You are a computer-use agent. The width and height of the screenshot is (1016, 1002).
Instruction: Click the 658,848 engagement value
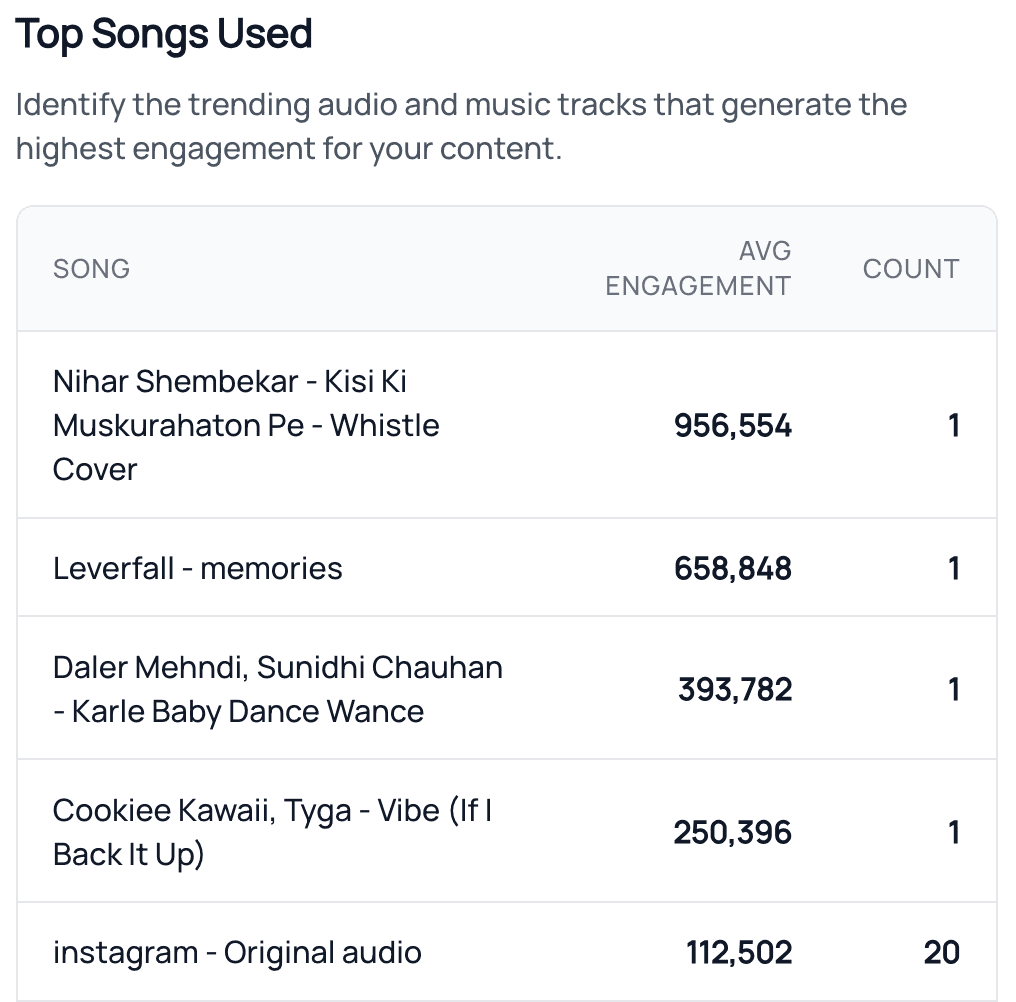click(732, 569)
